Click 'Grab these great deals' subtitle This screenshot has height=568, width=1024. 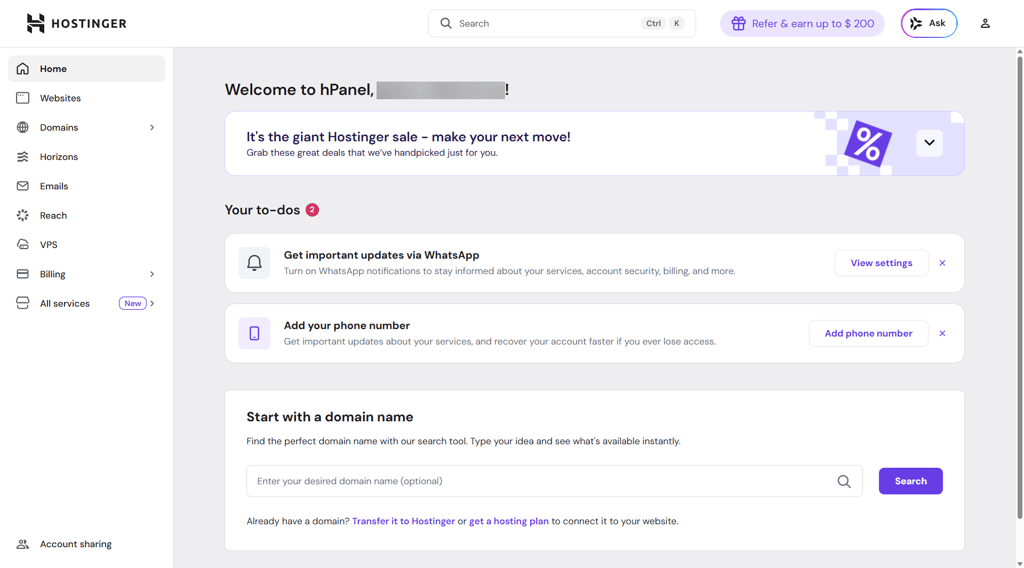(372, 153)
